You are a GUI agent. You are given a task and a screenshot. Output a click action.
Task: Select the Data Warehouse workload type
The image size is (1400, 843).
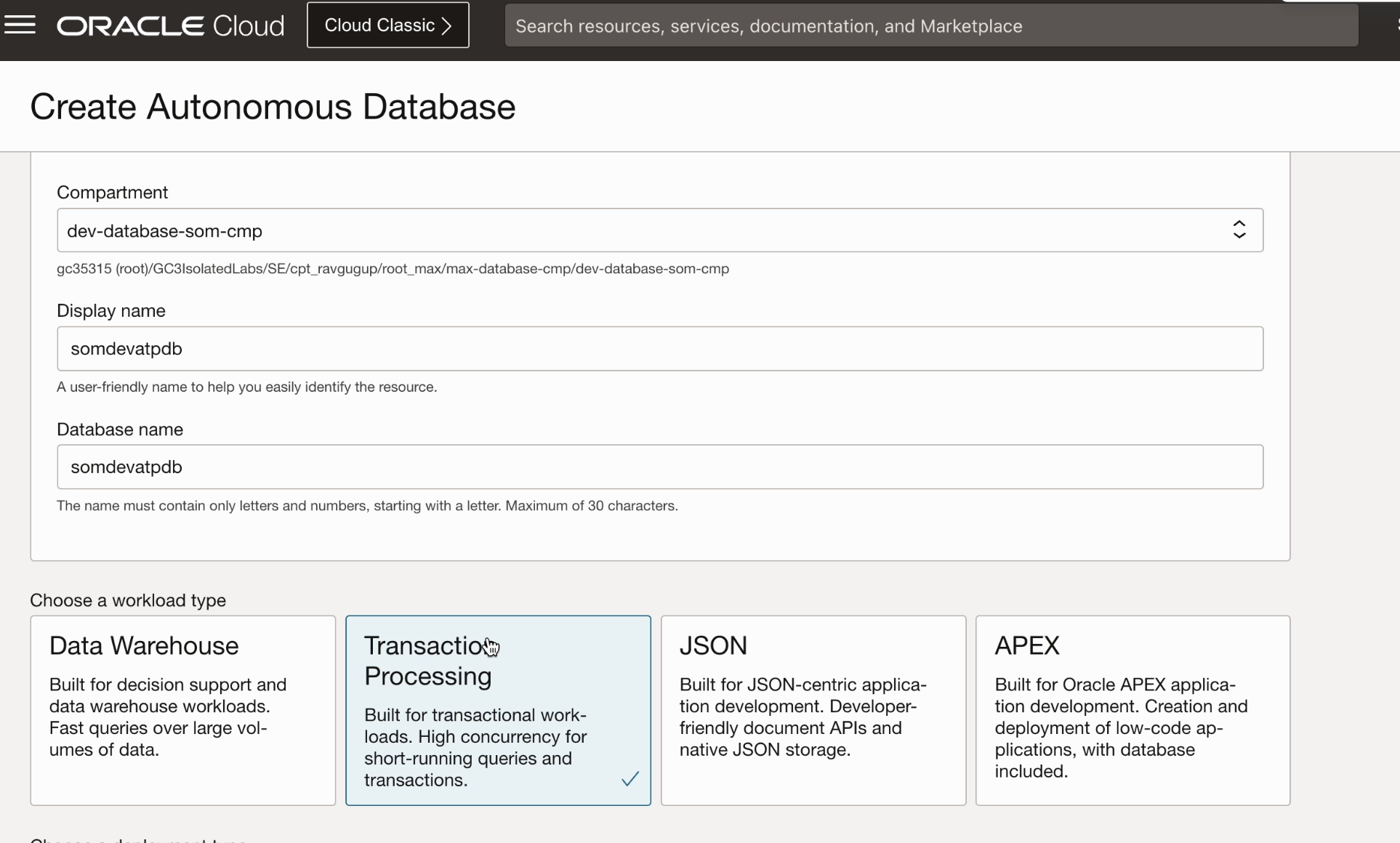click(x=182, y=710)
